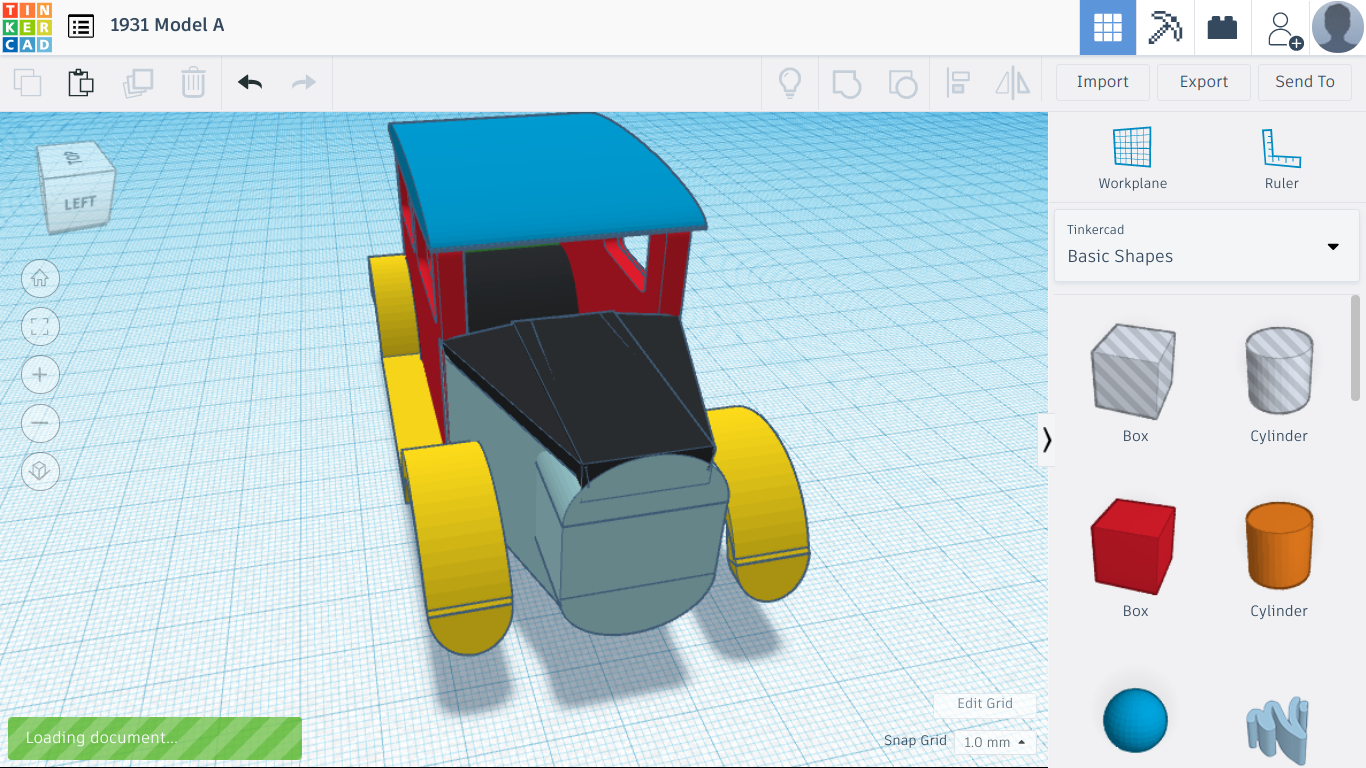The height and width of the screenshot is (768, 1366).
Task: Select the Group tool
Action: (847, 83)
